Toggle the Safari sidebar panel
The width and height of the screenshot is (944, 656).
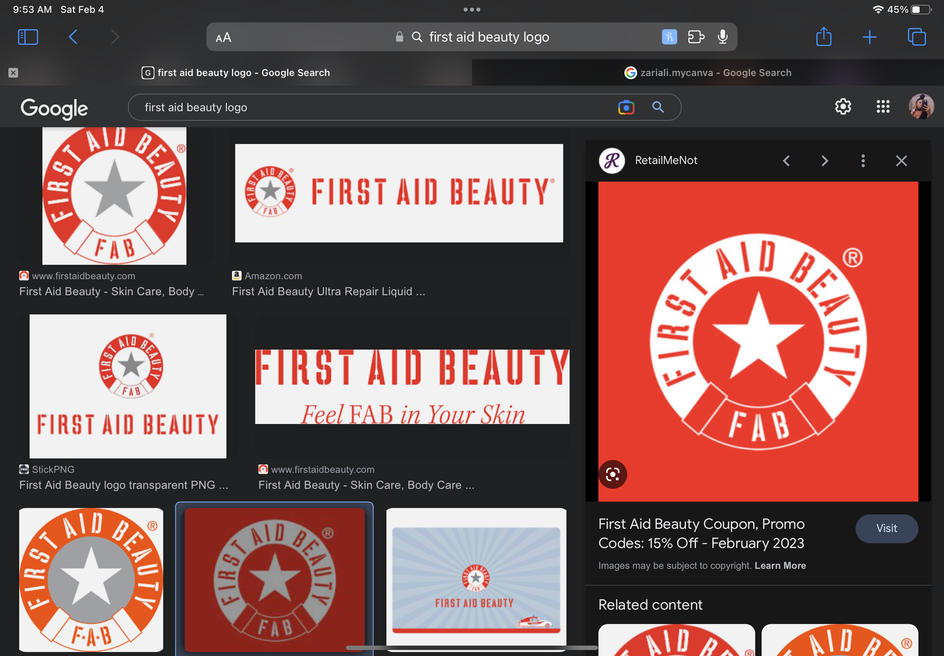point(28,37)
